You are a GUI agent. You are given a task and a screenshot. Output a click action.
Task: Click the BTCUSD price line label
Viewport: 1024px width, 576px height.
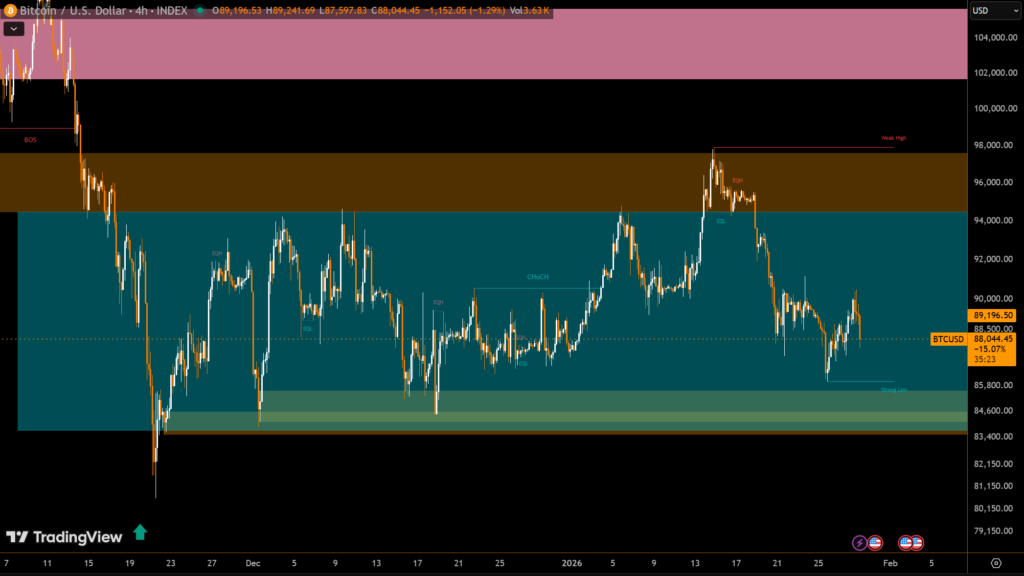tap(948, 339)
